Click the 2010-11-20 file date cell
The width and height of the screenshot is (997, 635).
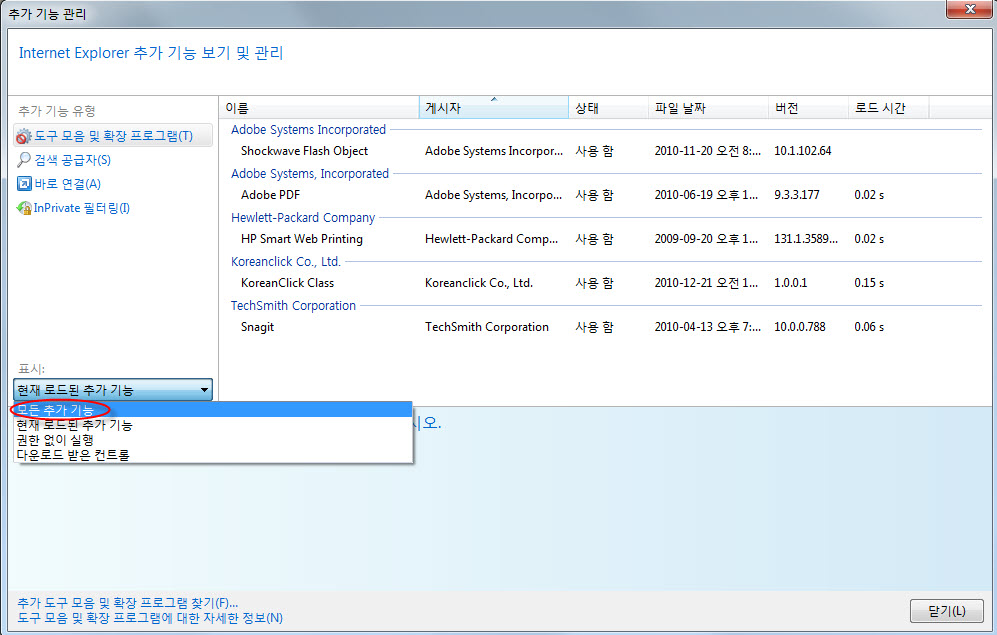[x=708, y=151]
